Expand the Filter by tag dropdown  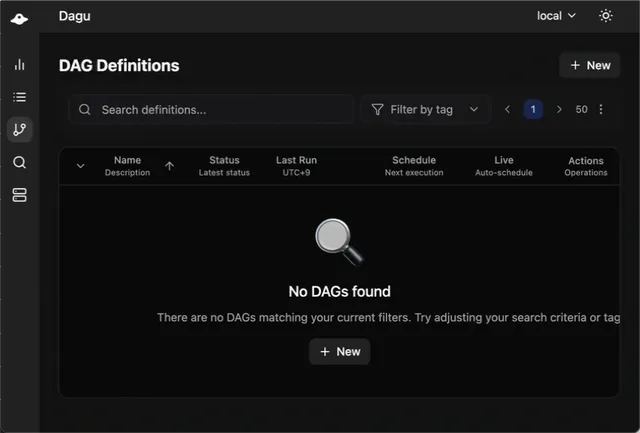425,109
